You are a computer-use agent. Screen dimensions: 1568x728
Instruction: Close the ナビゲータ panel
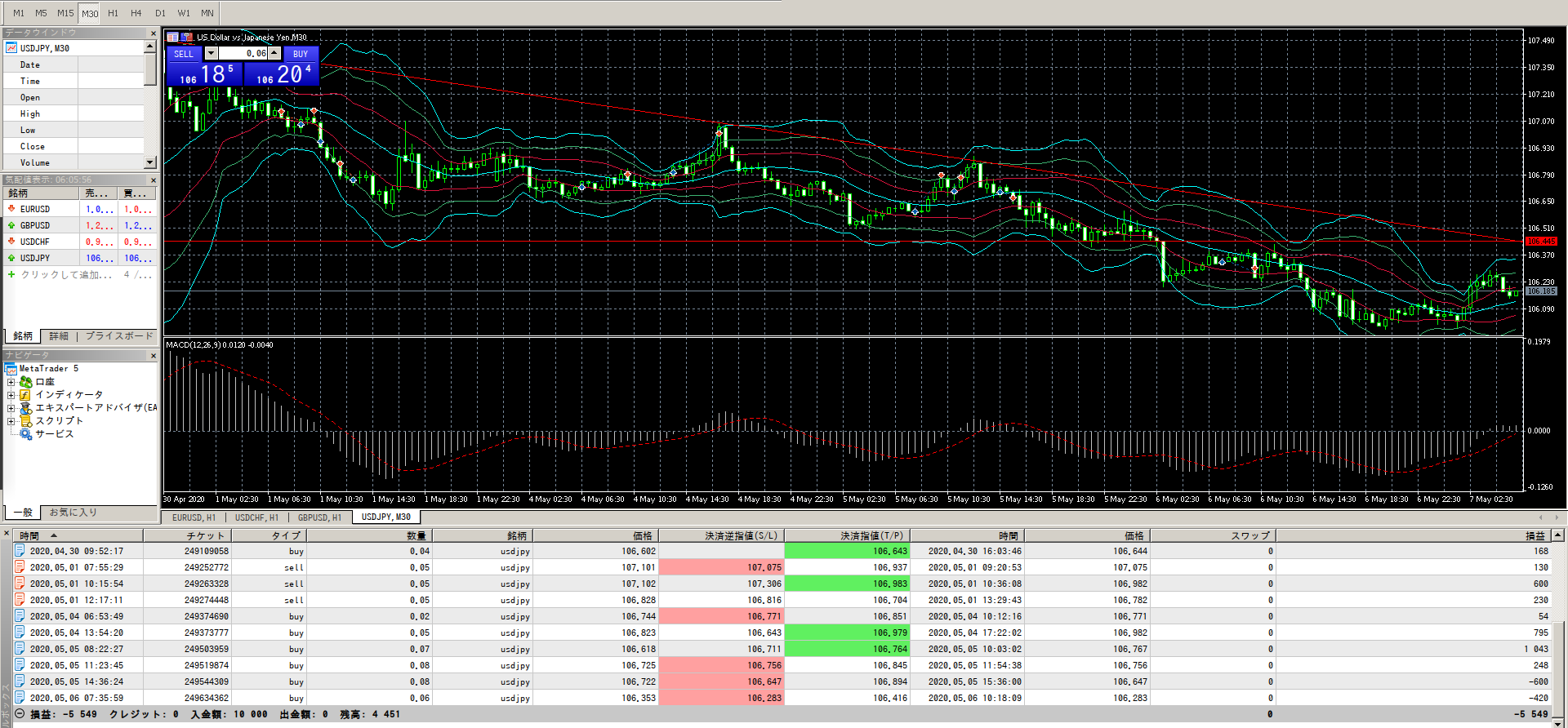click(x=153, y=356)
